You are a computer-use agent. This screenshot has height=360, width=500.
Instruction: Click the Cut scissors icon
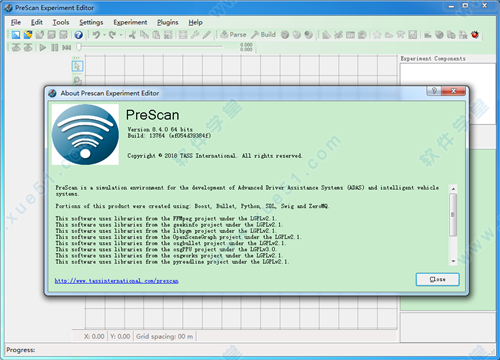132,35
